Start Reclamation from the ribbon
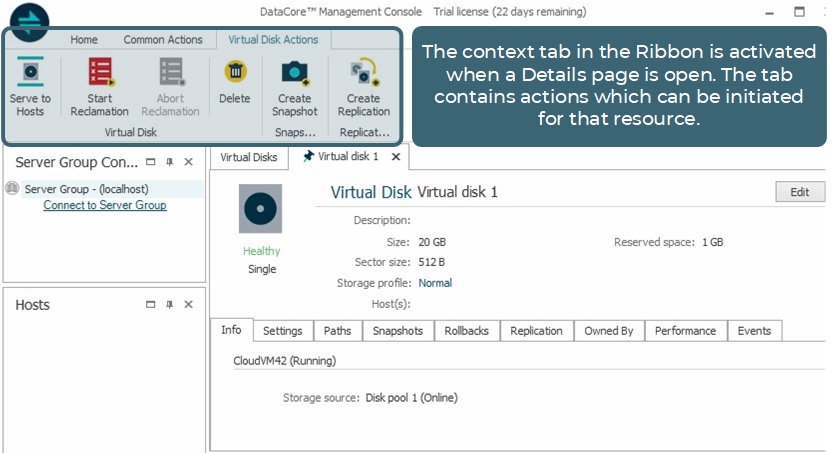The width and height of the screenshot is (832, 454). click(100, 74)
